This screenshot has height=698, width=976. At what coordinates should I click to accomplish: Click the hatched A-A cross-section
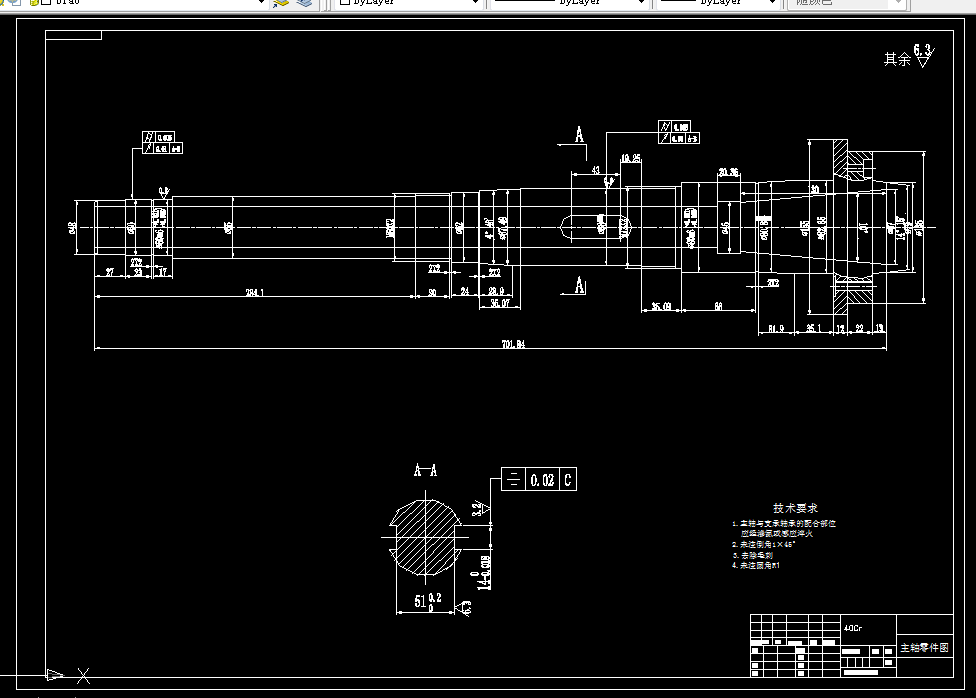pos(425,537)
